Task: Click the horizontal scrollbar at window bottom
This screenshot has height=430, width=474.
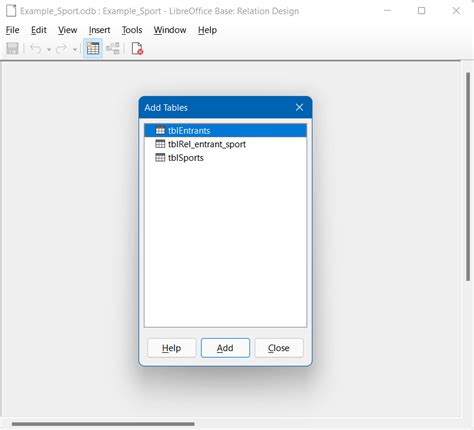Action: point(103,424)
